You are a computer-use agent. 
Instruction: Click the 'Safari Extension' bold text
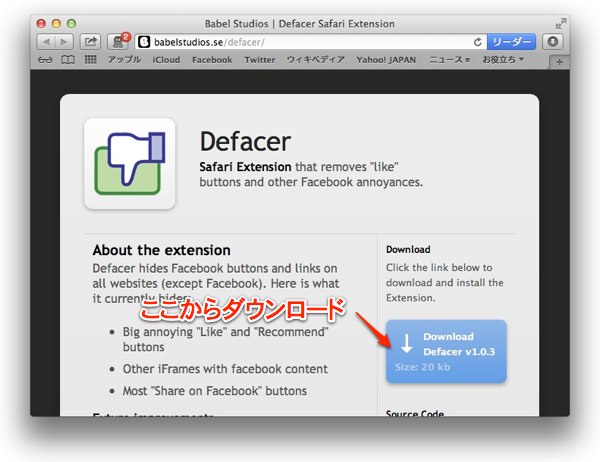pos(245,167)
